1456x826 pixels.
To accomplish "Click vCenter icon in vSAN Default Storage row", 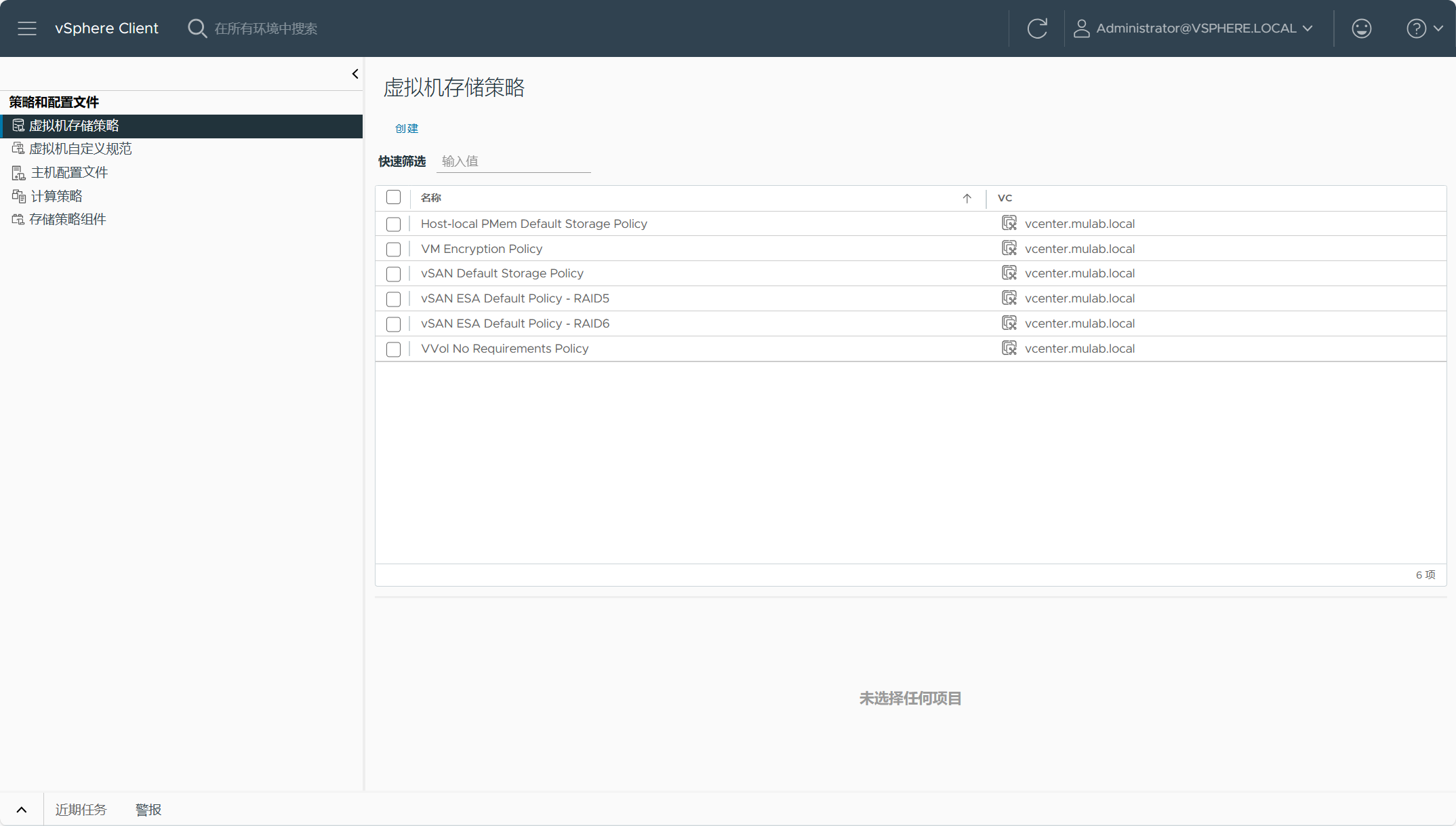I will (1009, 273).
